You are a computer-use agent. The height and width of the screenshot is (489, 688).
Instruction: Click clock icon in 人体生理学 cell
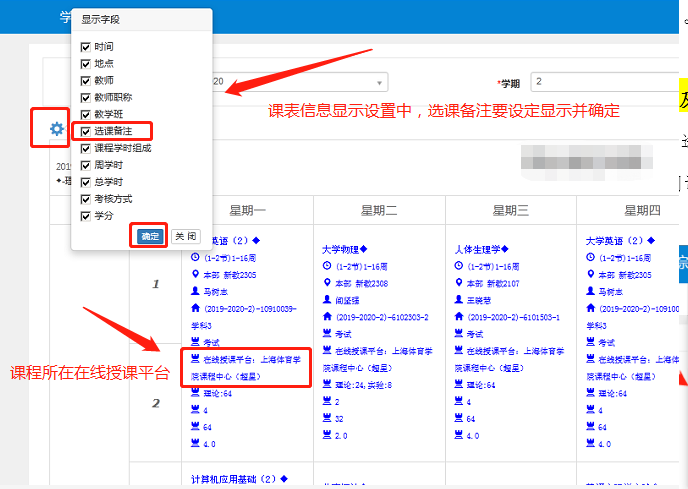pyautogui.click(x=459, y=266)
